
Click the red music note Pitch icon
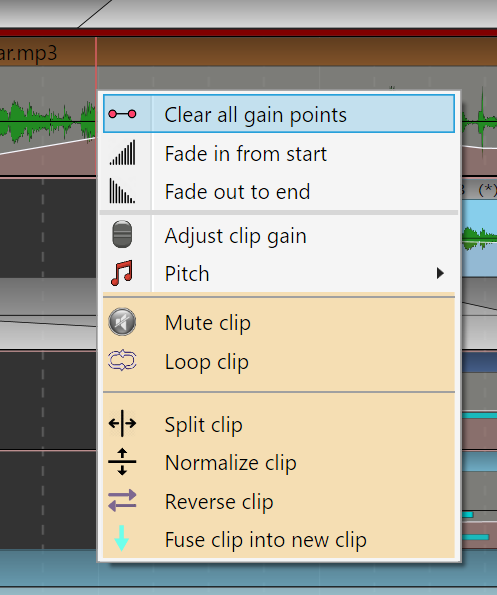[122, 272]
